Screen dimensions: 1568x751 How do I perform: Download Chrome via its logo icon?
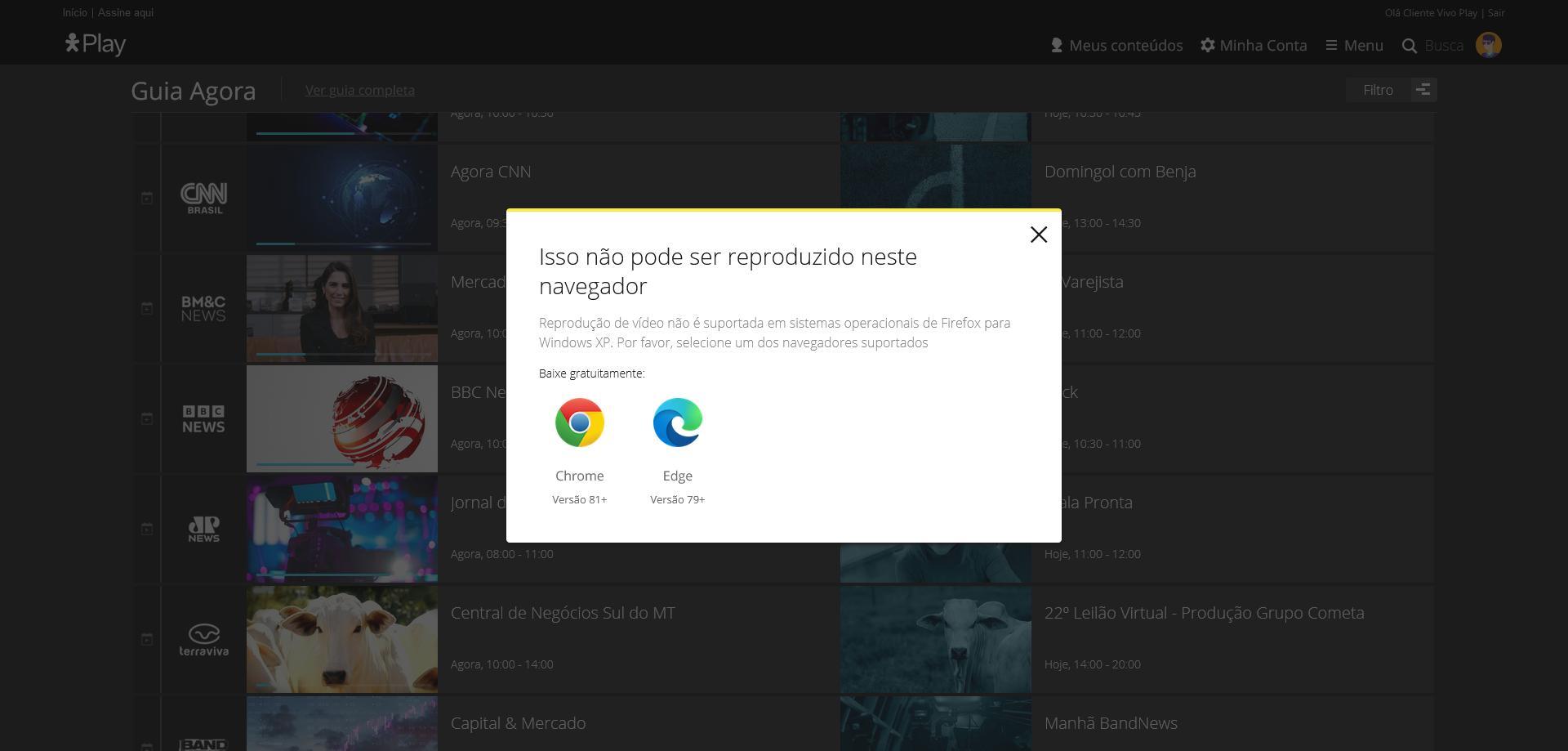point(580,422)
